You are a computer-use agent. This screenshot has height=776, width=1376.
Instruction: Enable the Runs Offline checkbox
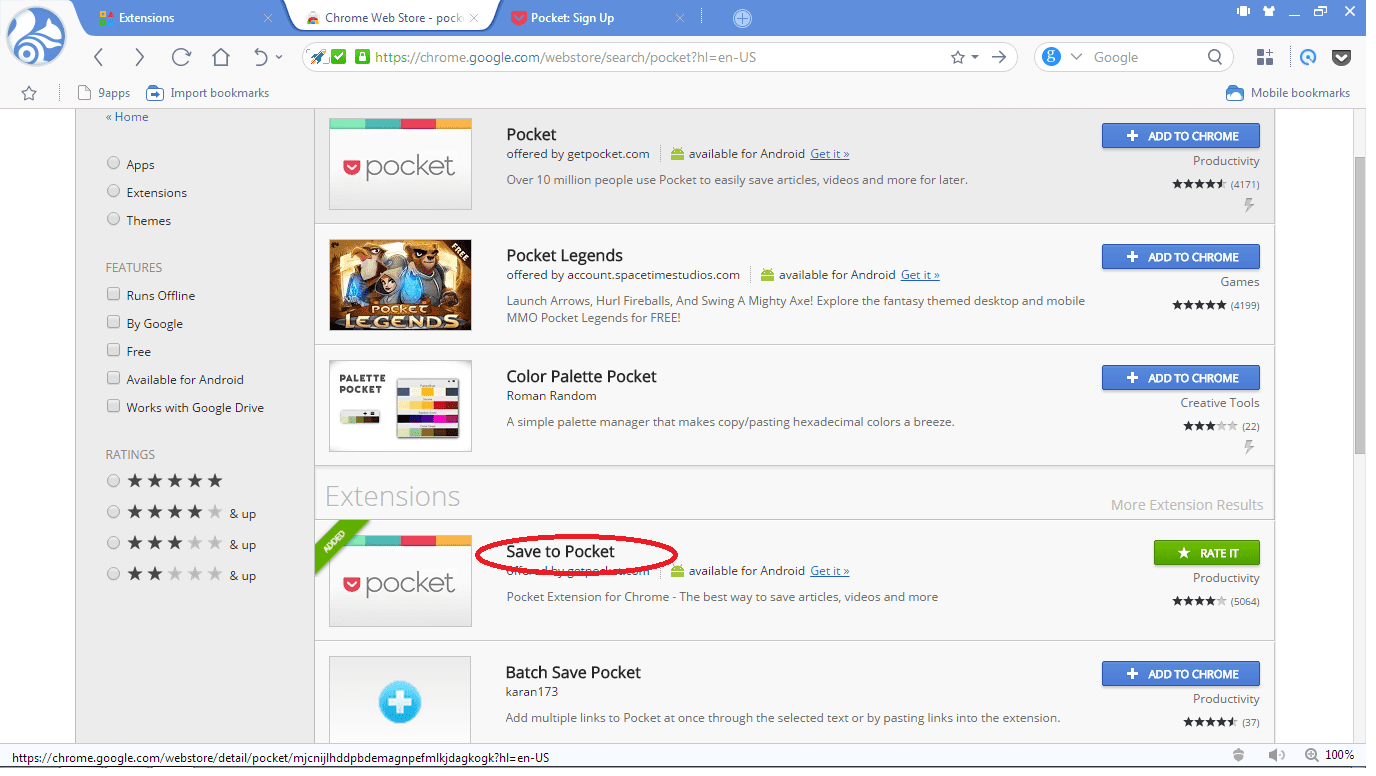coord(113,295)
